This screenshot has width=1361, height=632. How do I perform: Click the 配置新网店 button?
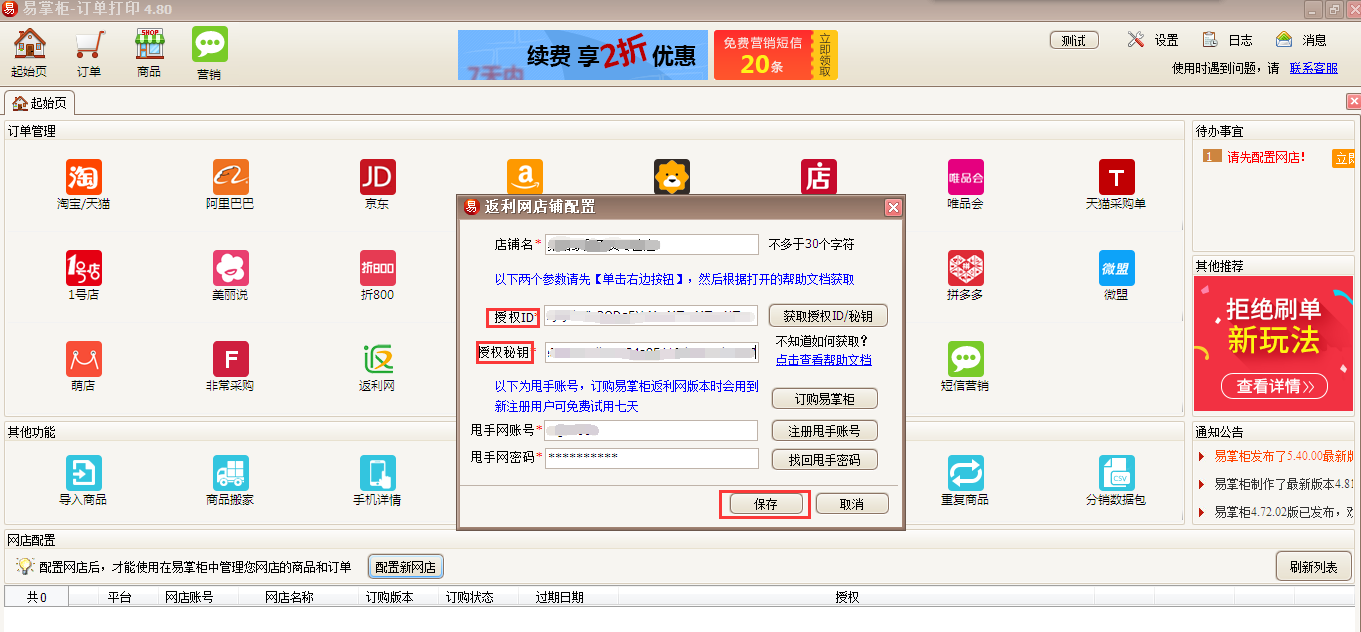coord(406,567)
